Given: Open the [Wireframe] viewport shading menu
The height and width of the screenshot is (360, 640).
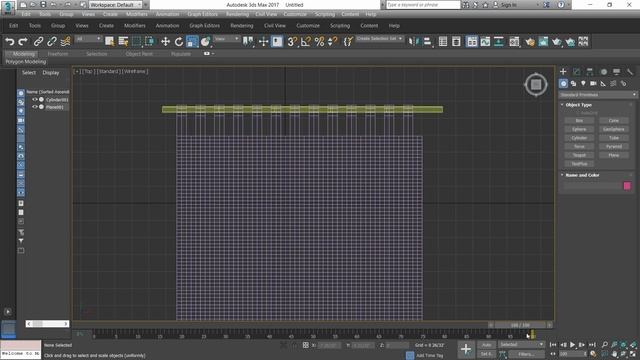Looking at the screenshot, I should click(135, 71).
